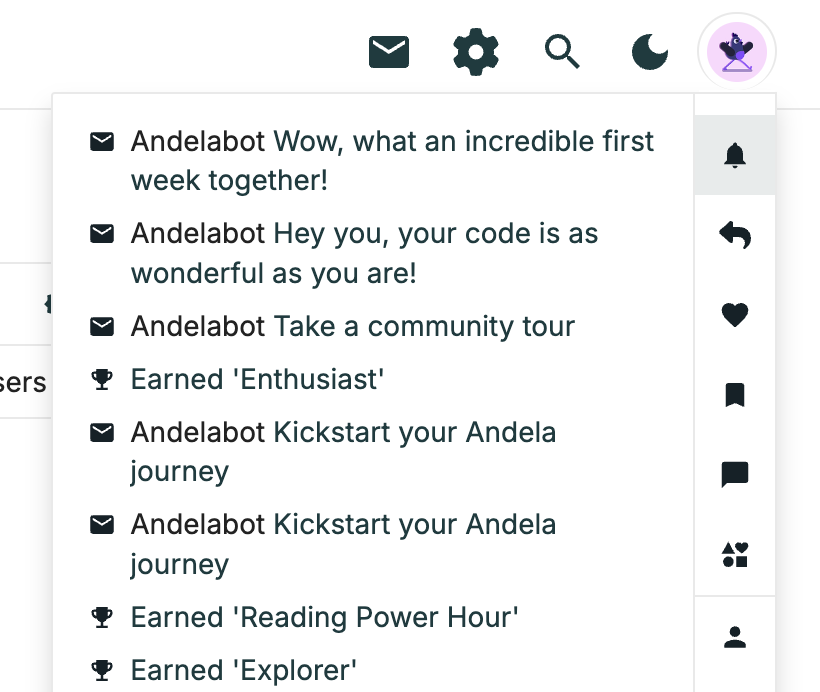Open second 'Kickstart your Andela journey' message

tap(373, 544)
